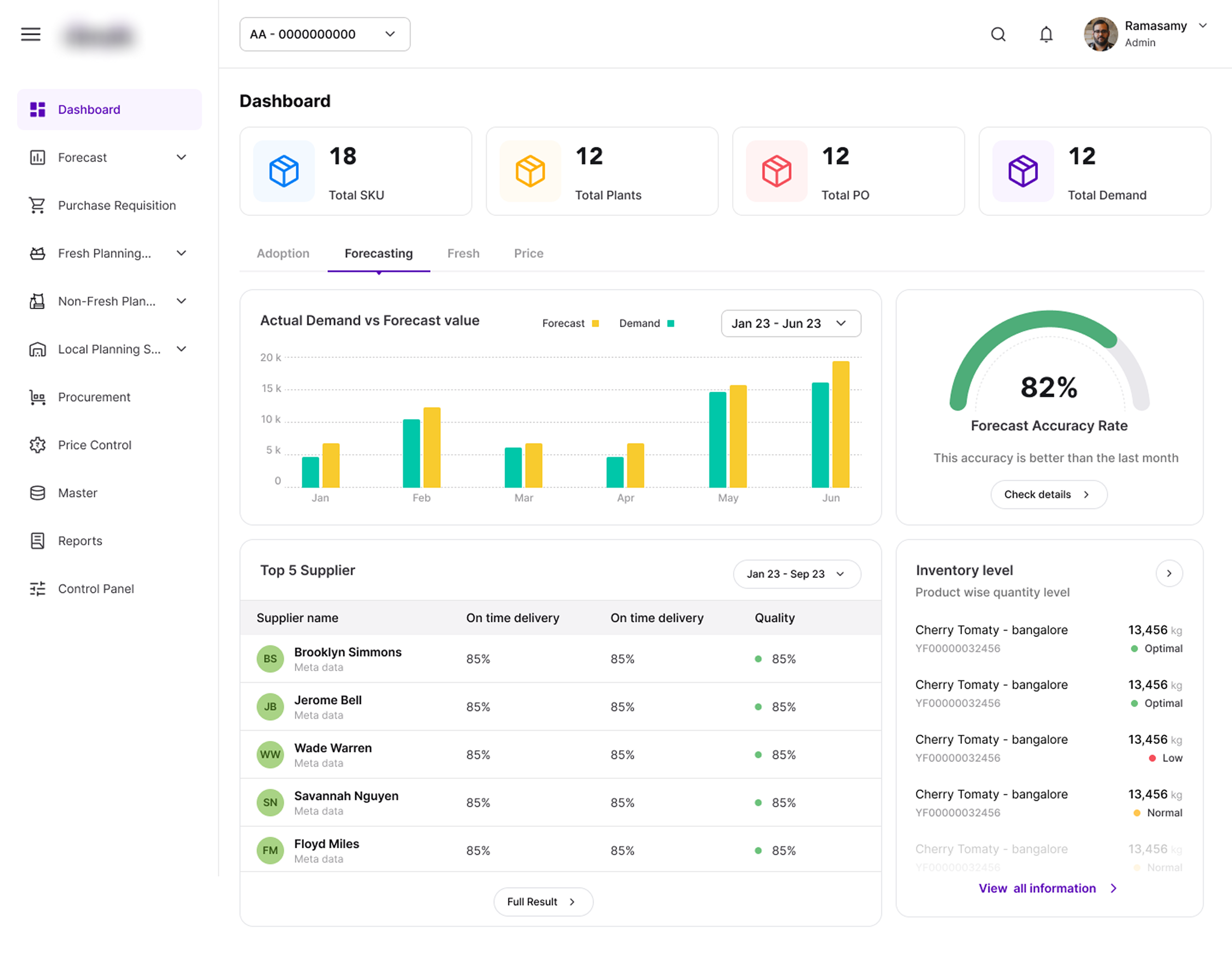Expand the Forecast sidebar submenu
The width and height of the screenshot is (1232, 955).
click(182, 158)
